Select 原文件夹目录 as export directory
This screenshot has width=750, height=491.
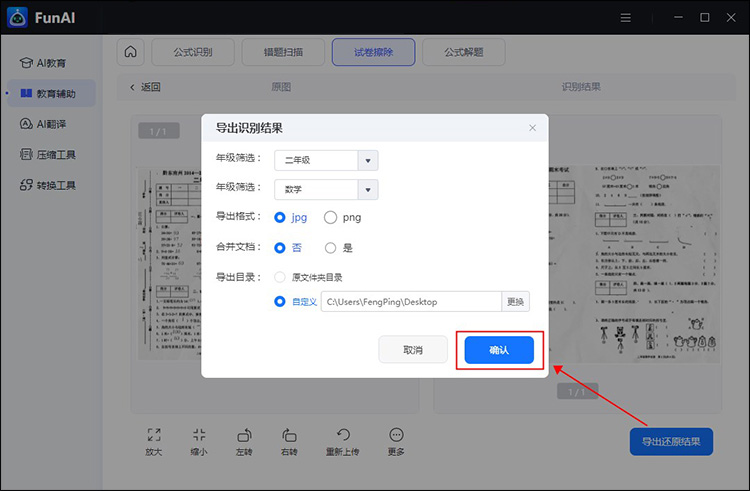click(x=280, y=277)
